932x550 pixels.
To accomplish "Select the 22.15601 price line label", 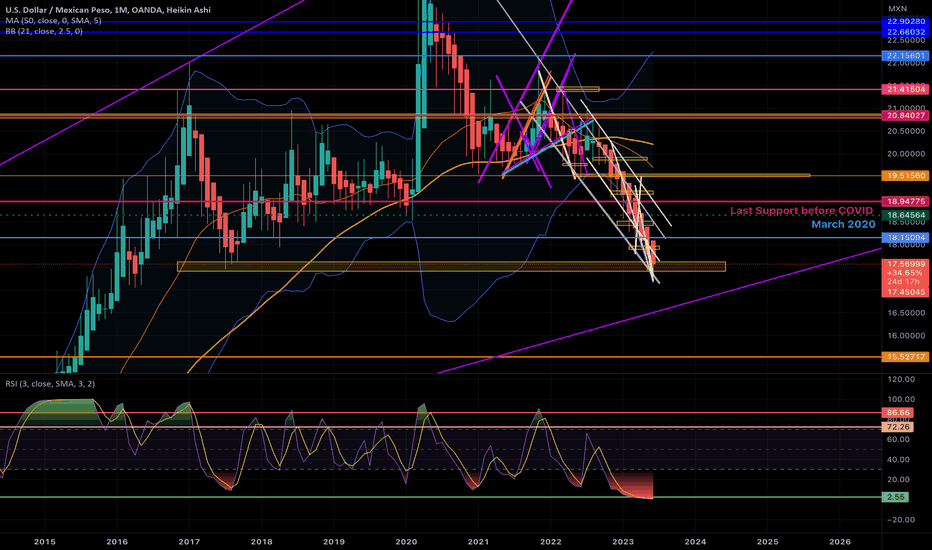I will point(906,56).
